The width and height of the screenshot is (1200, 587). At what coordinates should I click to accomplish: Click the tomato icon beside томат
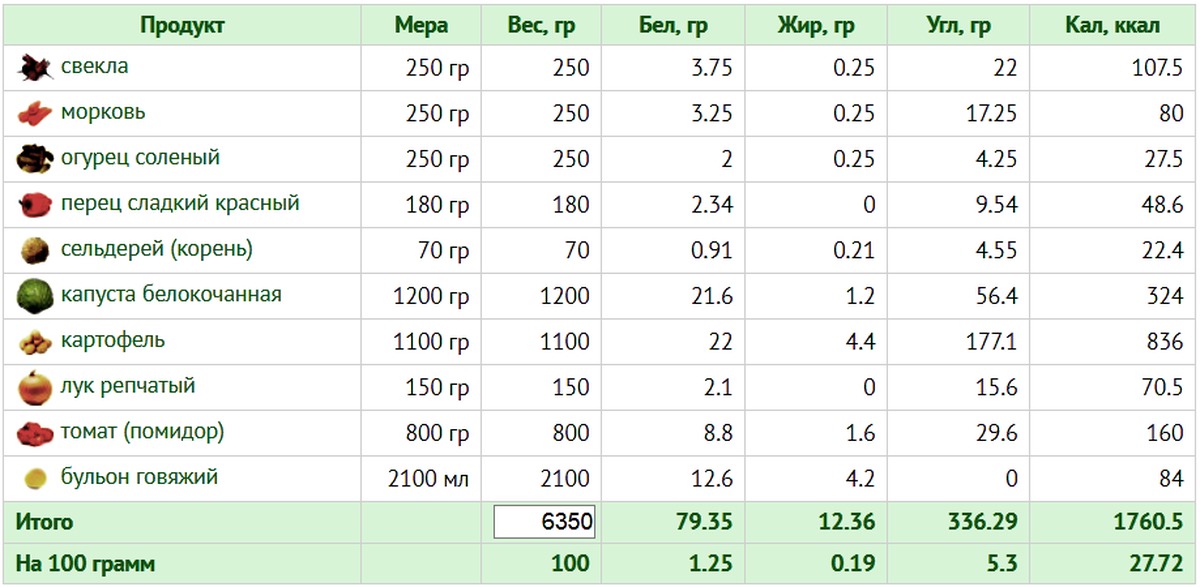coord(35,433)
